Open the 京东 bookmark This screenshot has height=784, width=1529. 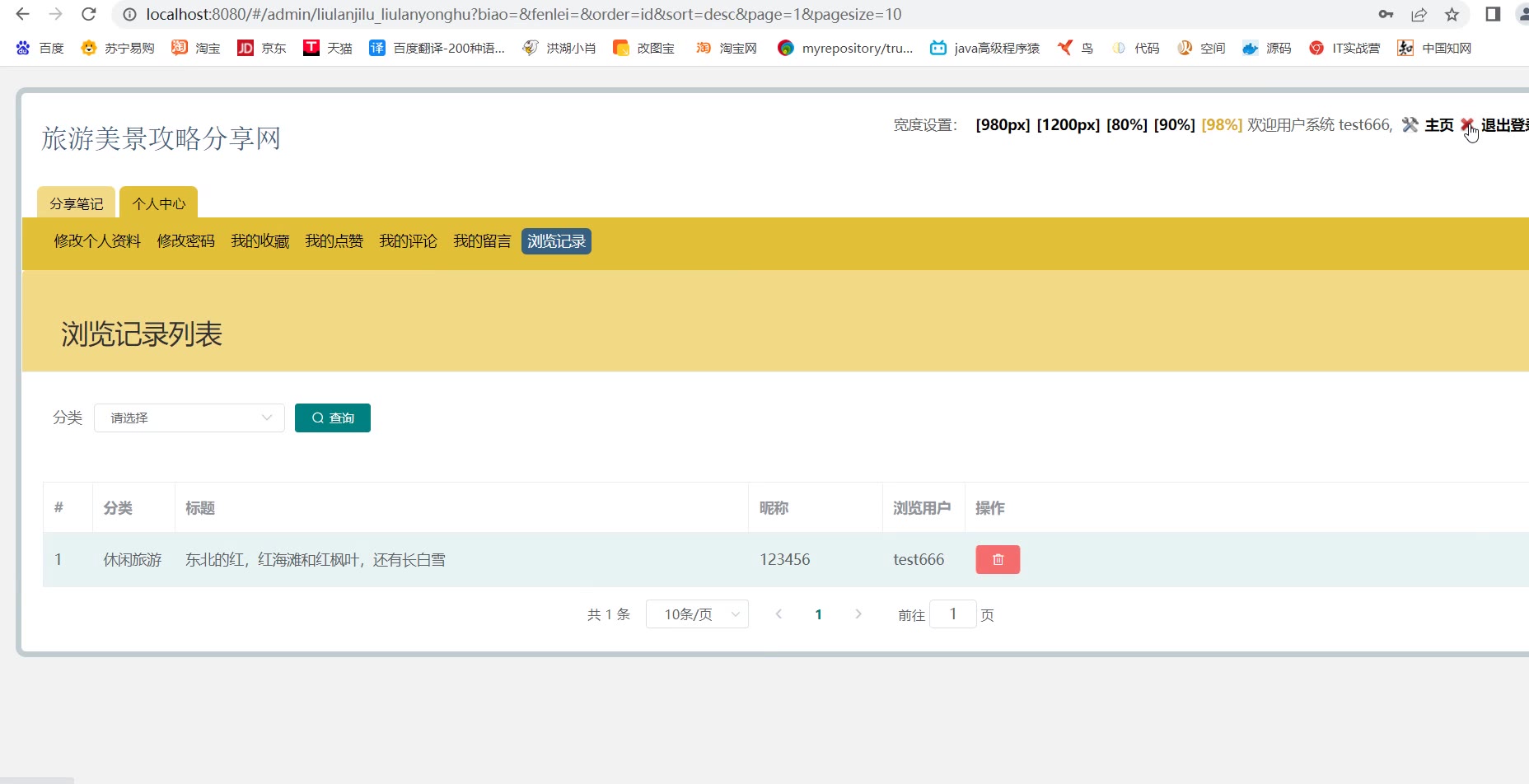[262, 48]
